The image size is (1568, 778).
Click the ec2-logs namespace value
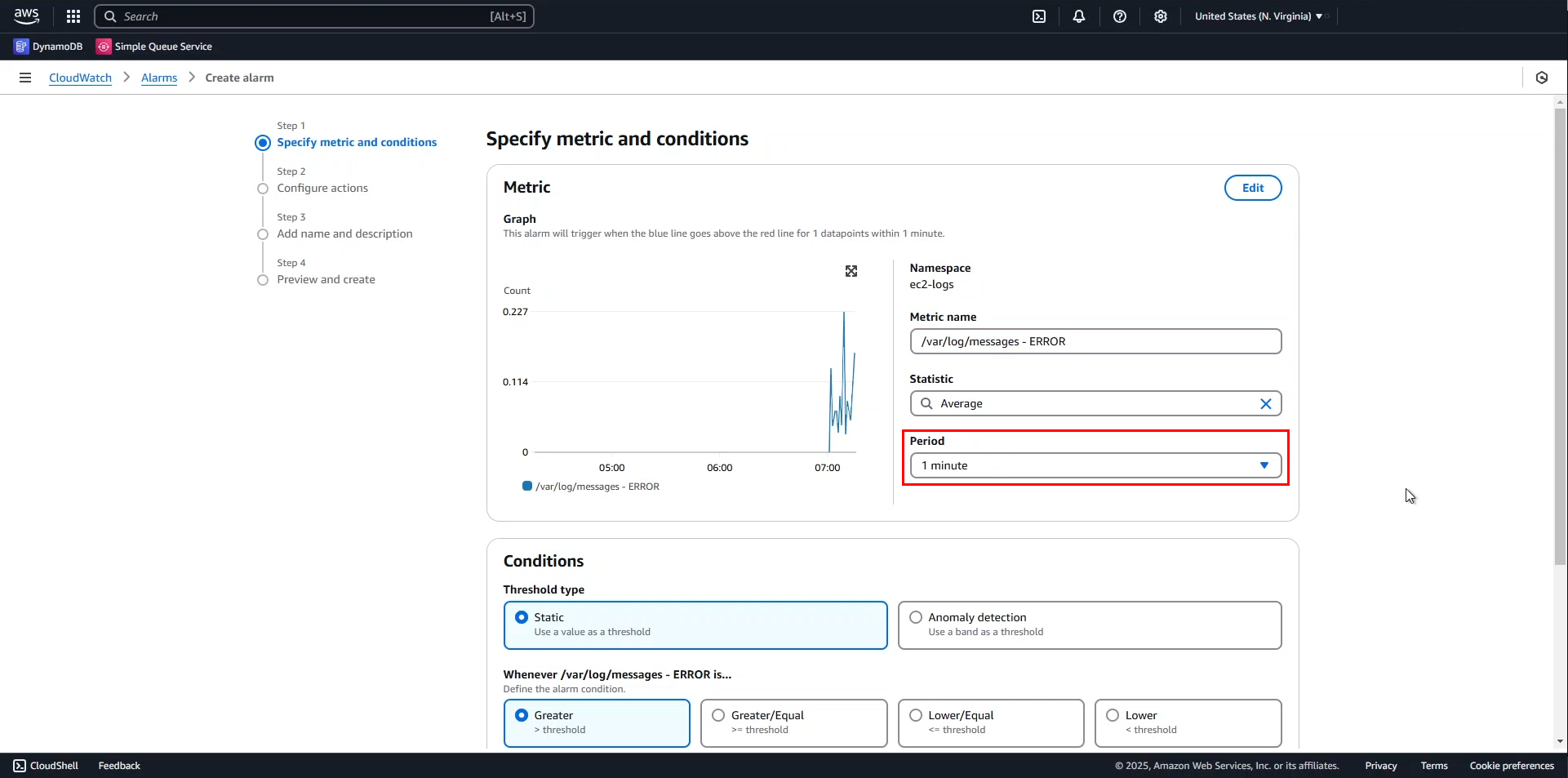pos(931,284)
